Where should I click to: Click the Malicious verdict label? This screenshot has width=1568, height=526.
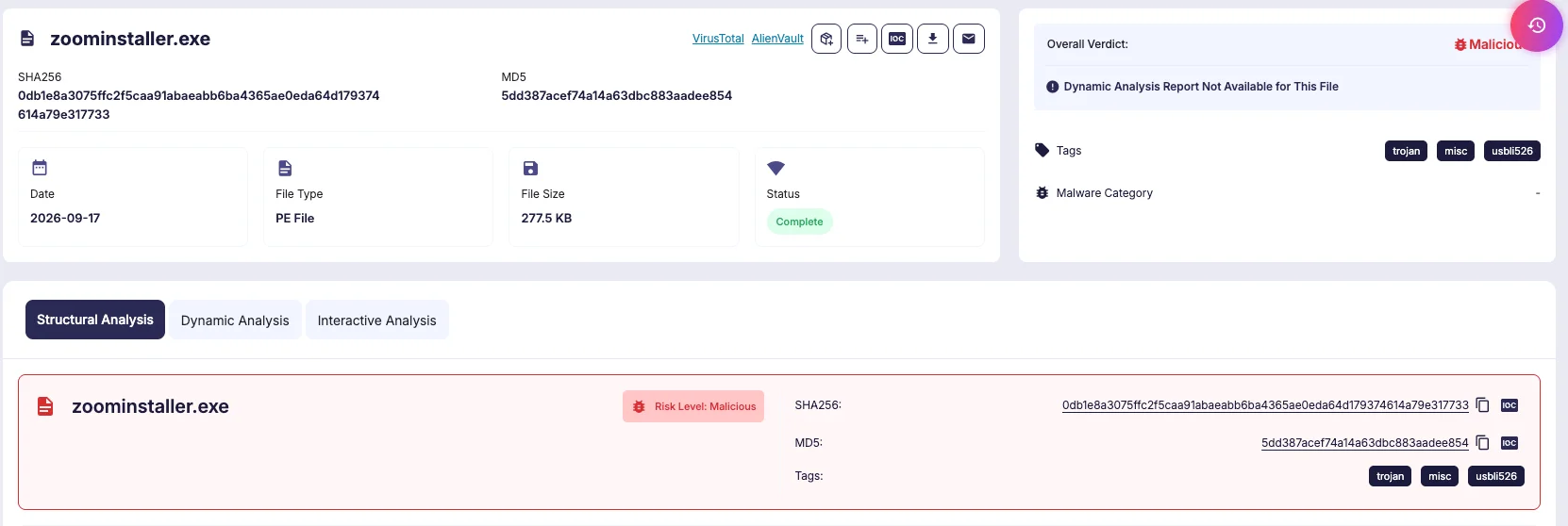[x=1489, y=44]
